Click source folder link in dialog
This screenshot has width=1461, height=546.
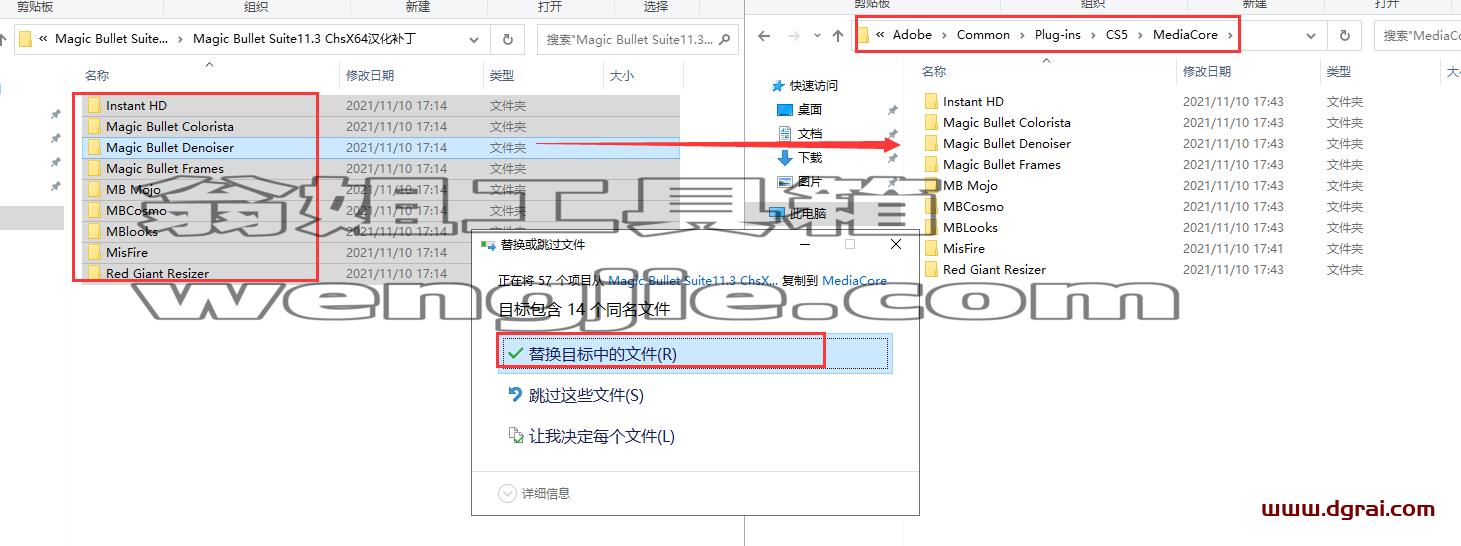[x=693, y=281]
